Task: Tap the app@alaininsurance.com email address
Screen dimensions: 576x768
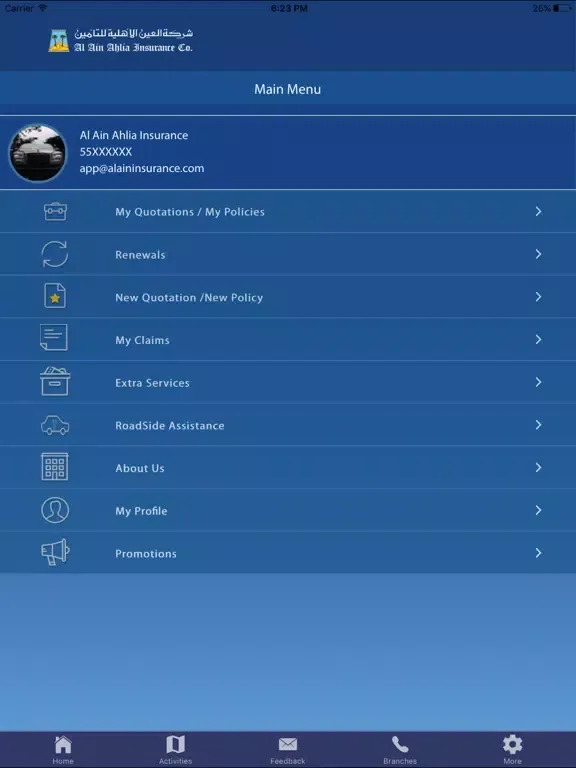Action: 142,168
